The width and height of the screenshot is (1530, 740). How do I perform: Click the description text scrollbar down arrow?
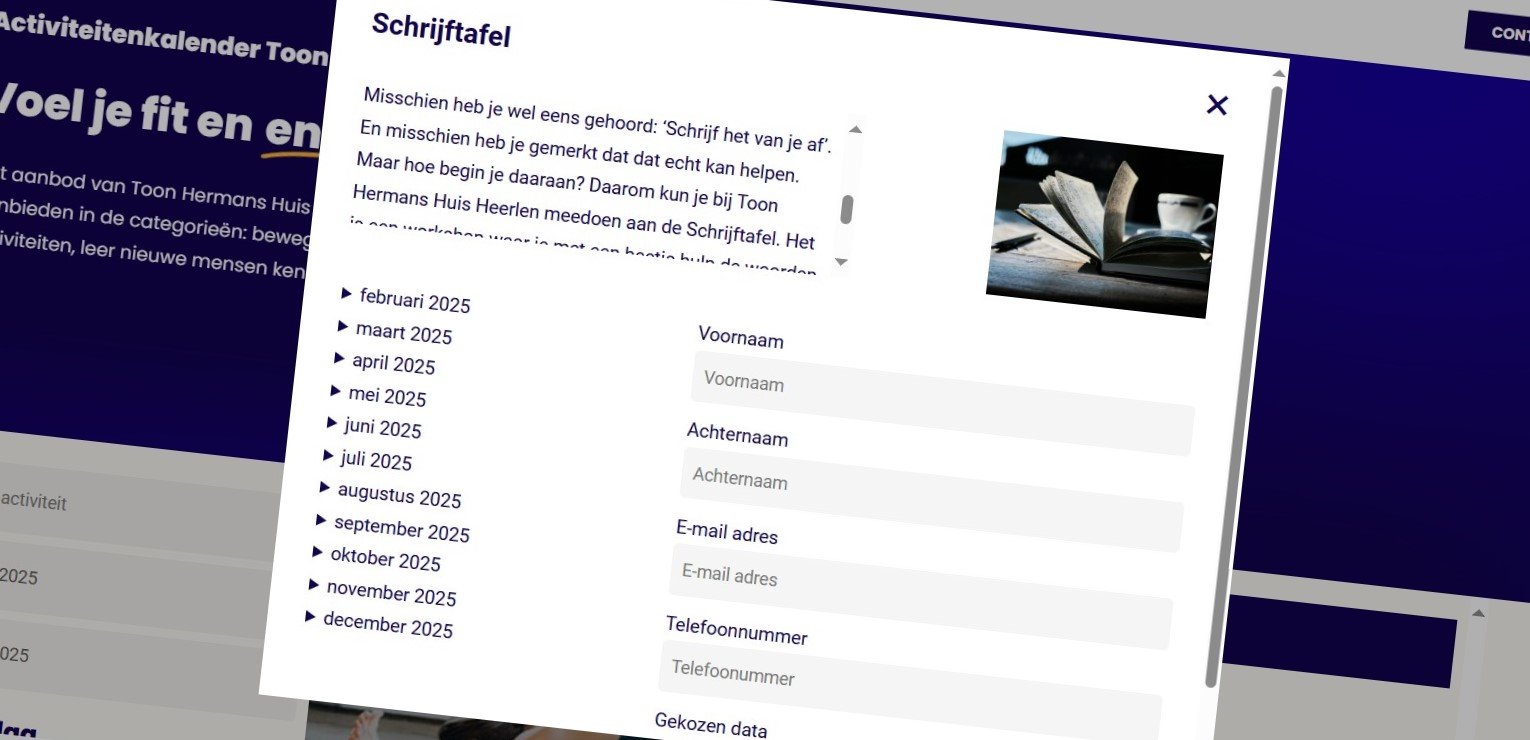click(841, 262)
